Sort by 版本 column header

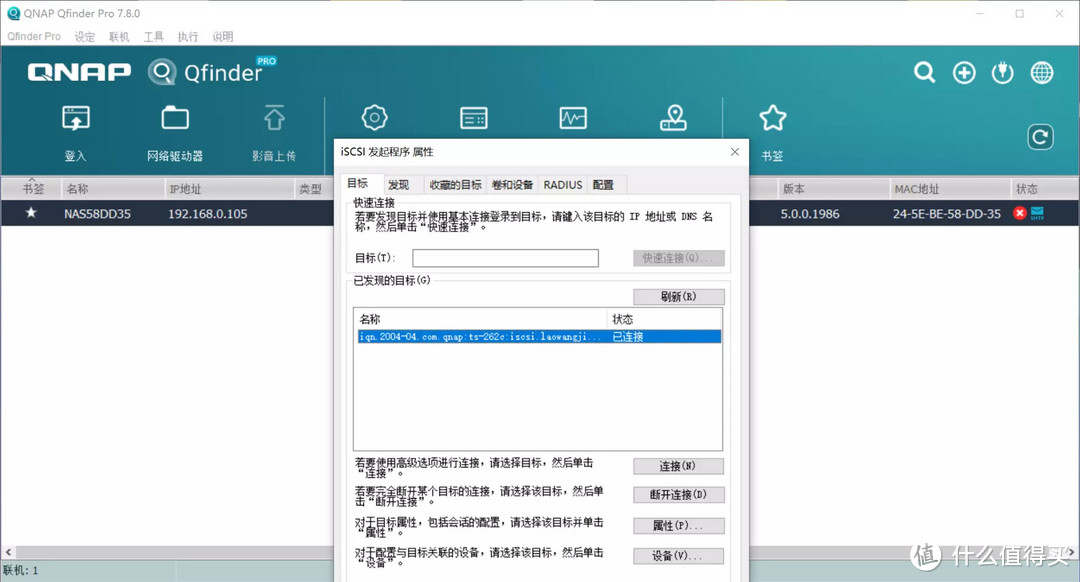point(833,189)
